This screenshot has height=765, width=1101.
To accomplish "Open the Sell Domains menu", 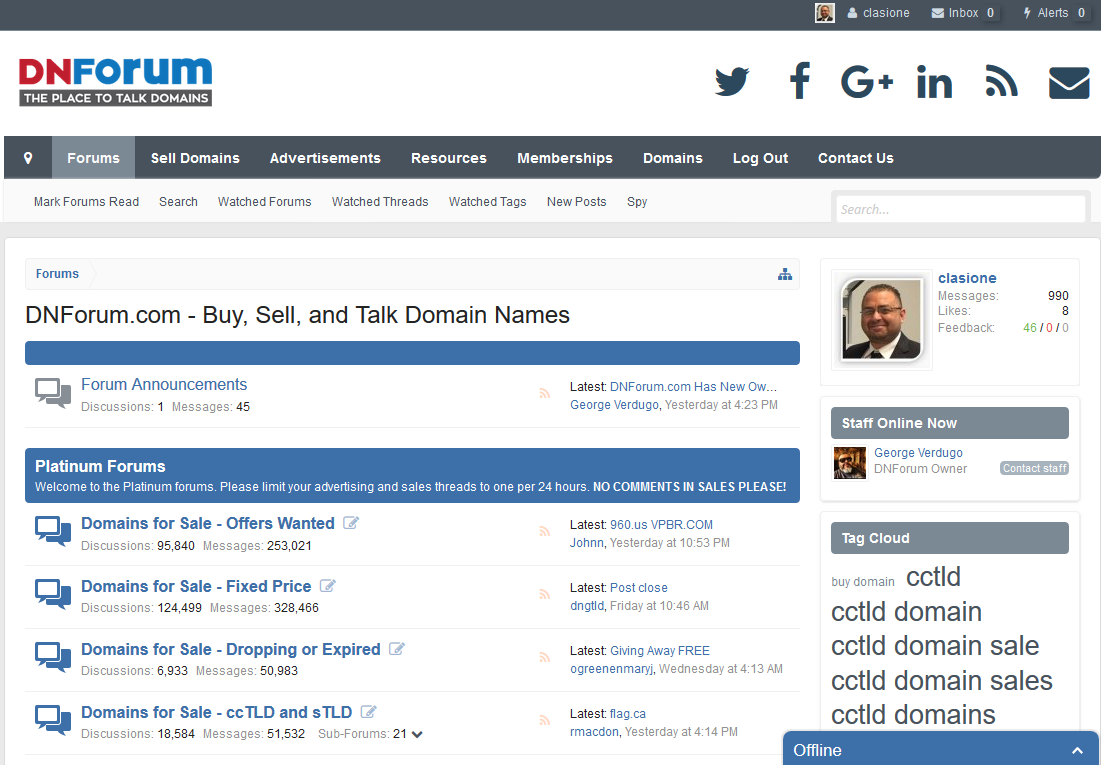I will click(195, 158).
